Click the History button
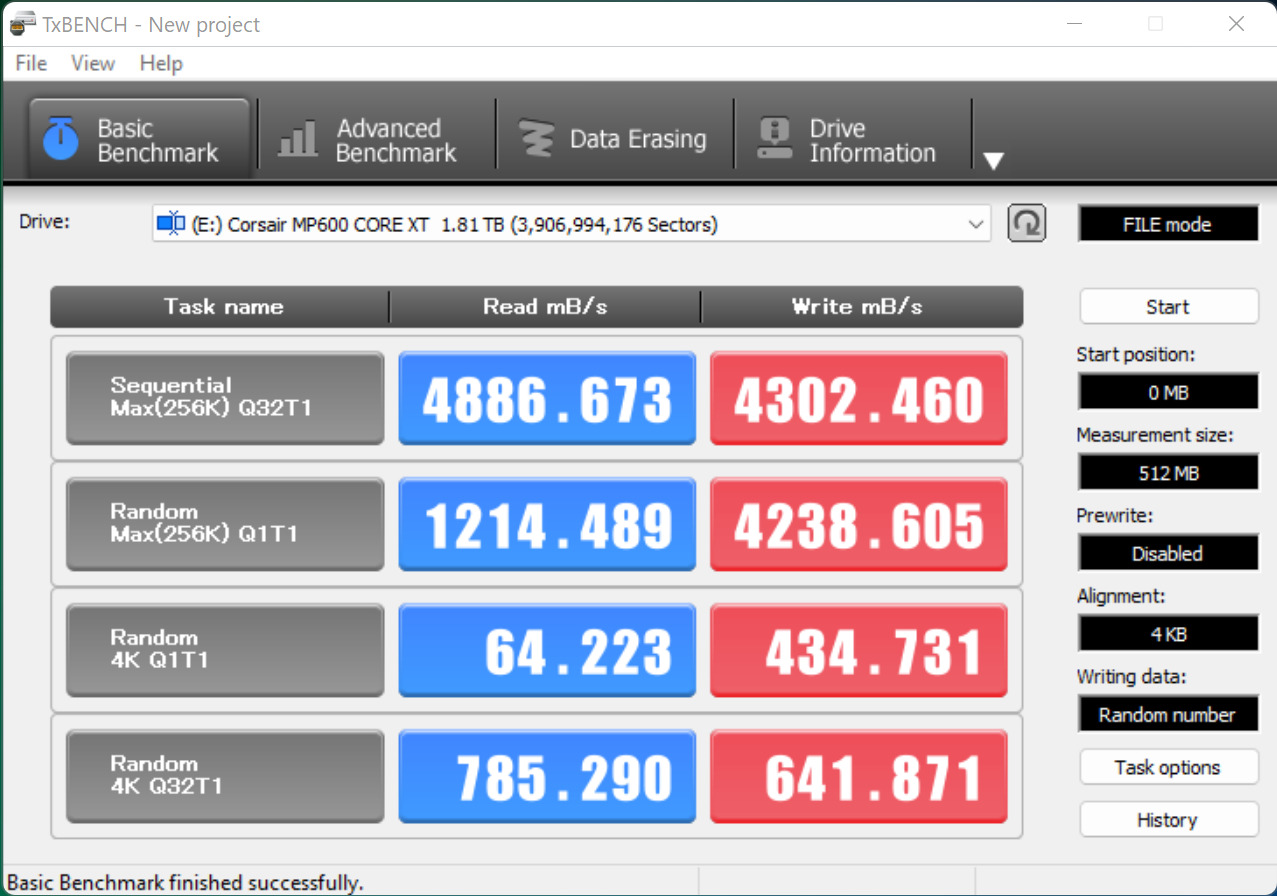1277x896 pixels. [x=1168, y=820]
